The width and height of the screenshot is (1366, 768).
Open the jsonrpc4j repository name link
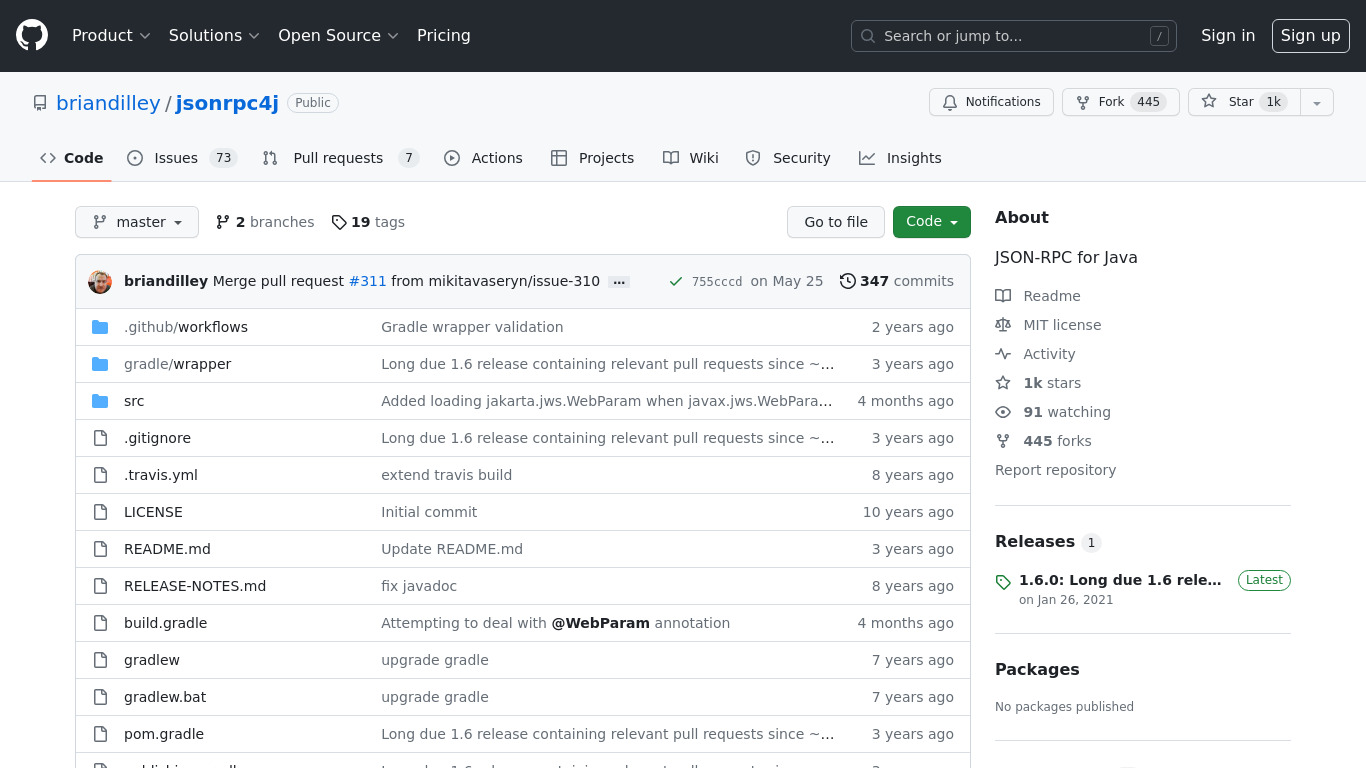(x=227, y=103)
